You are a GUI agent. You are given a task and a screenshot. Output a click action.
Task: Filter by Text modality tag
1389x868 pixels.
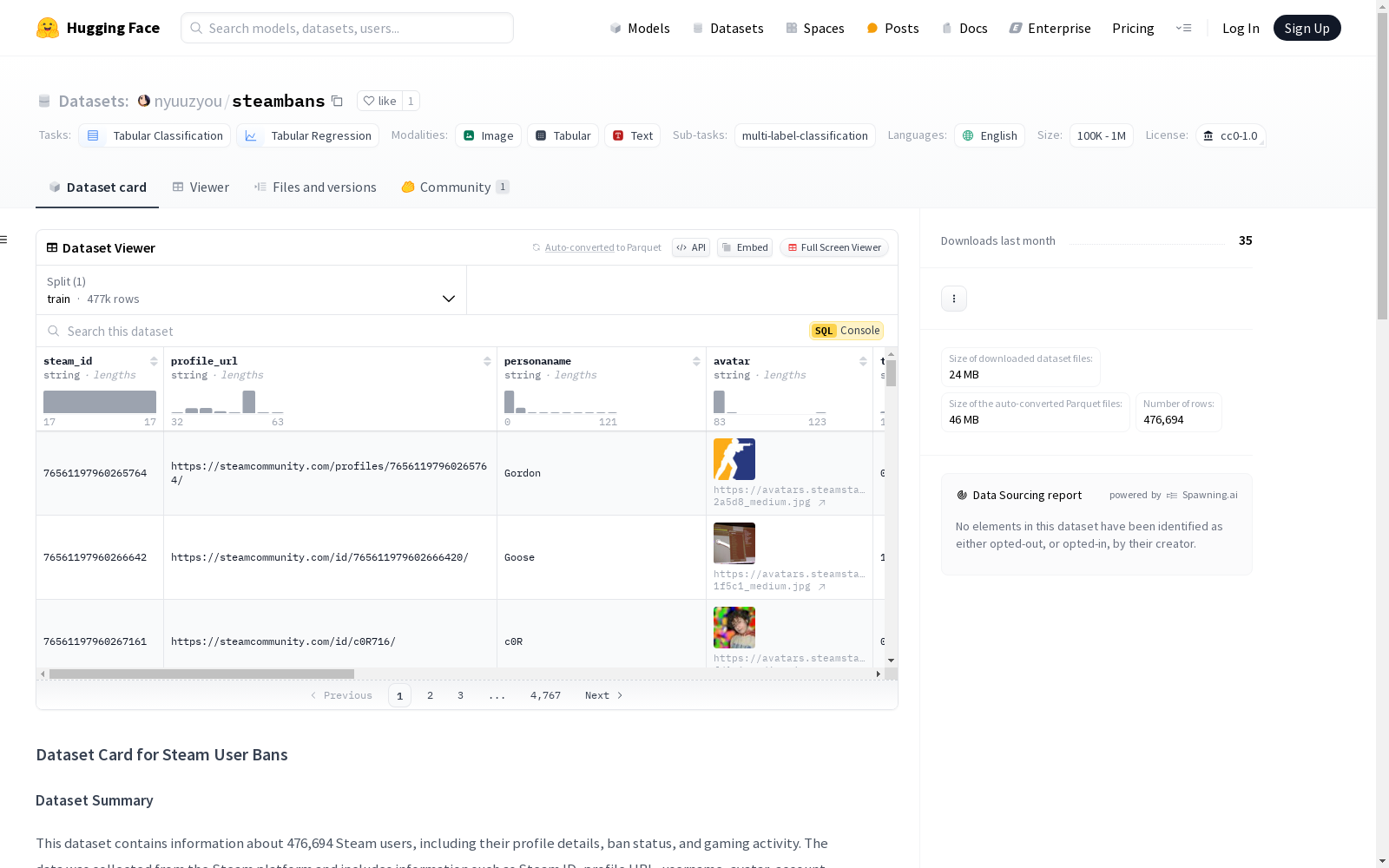pos(632,135)
